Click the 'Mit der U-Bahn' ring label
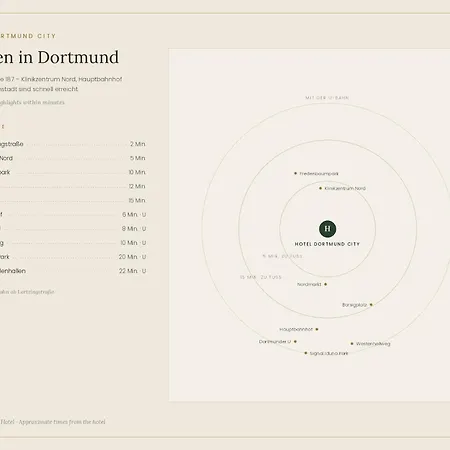This screenshot has height=450, width=450. (x=327, y=98)
